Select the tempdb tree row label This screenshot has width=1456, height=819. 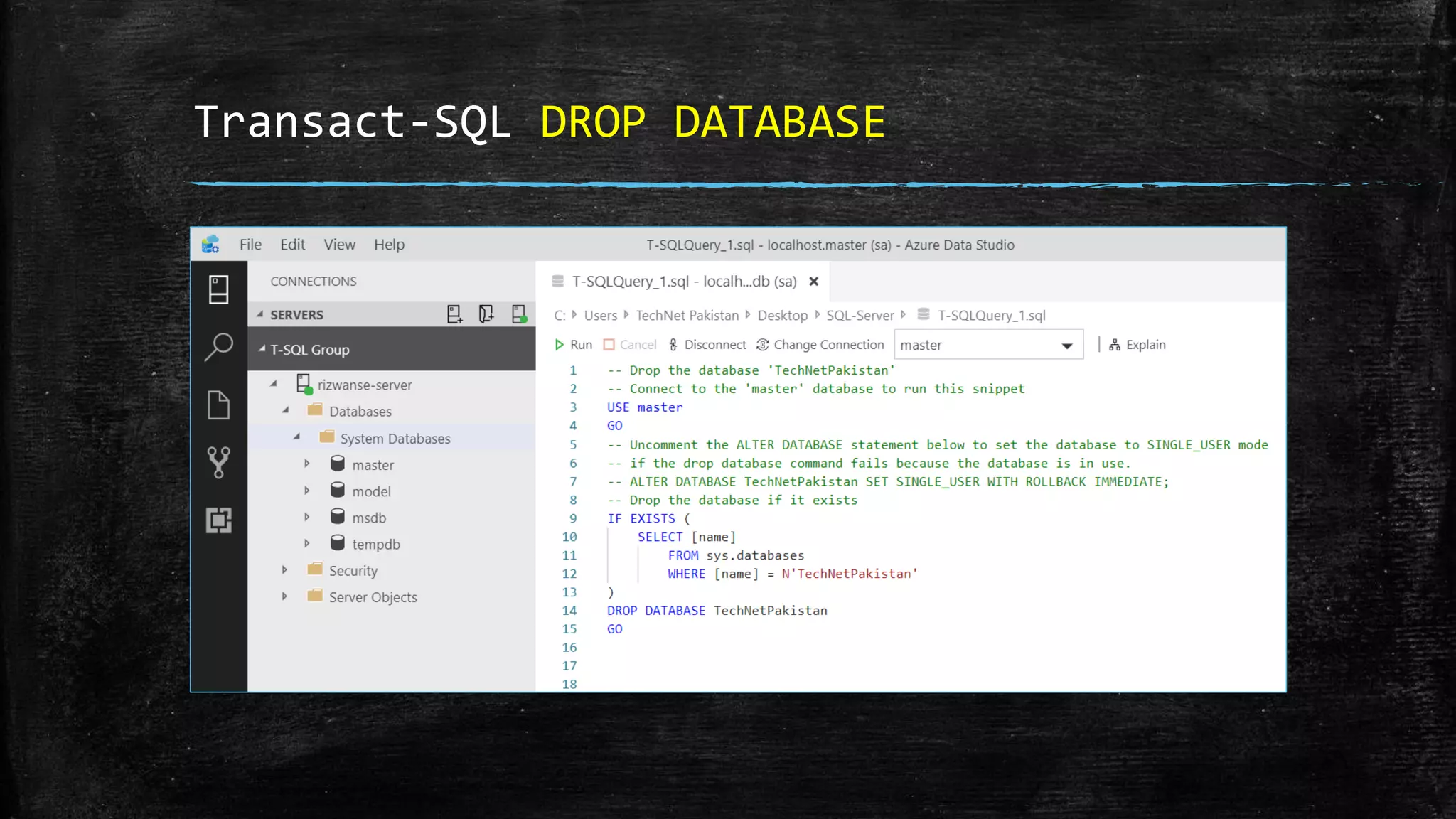pyautogui.click(x=376, y=544)
